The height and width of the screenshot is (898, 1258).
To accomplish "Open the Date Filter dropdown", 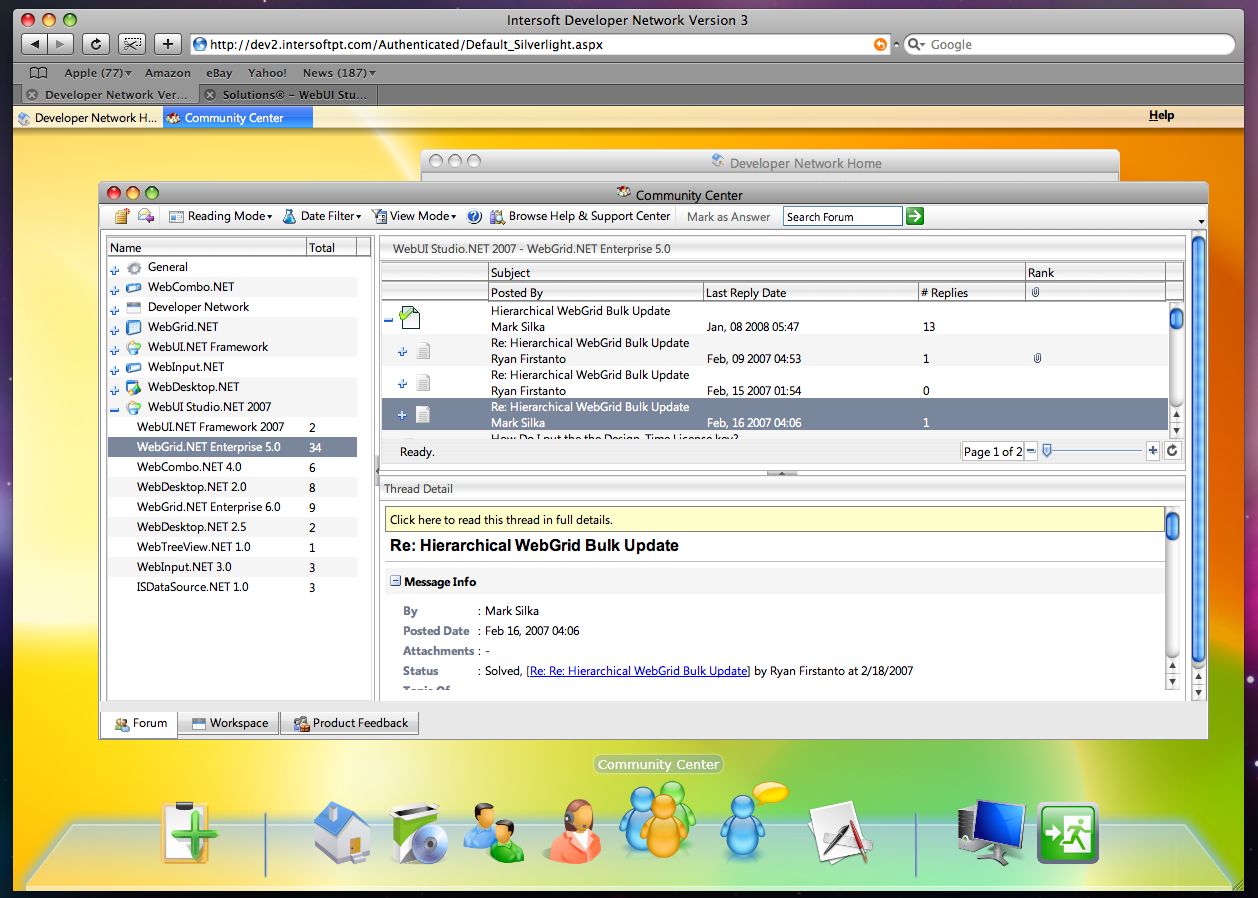I will 322,216.
